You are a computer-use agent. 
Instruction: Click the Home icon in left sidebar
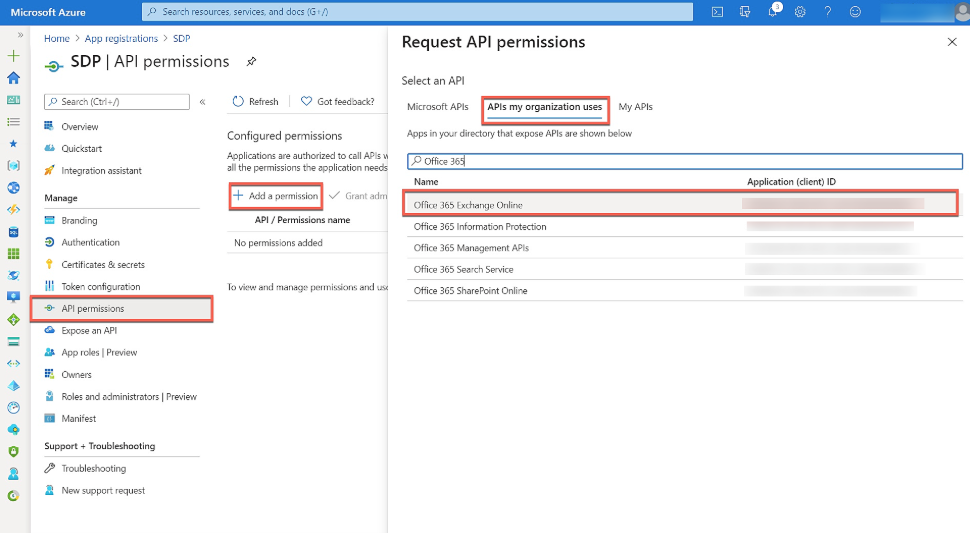(x=13, y=78)
